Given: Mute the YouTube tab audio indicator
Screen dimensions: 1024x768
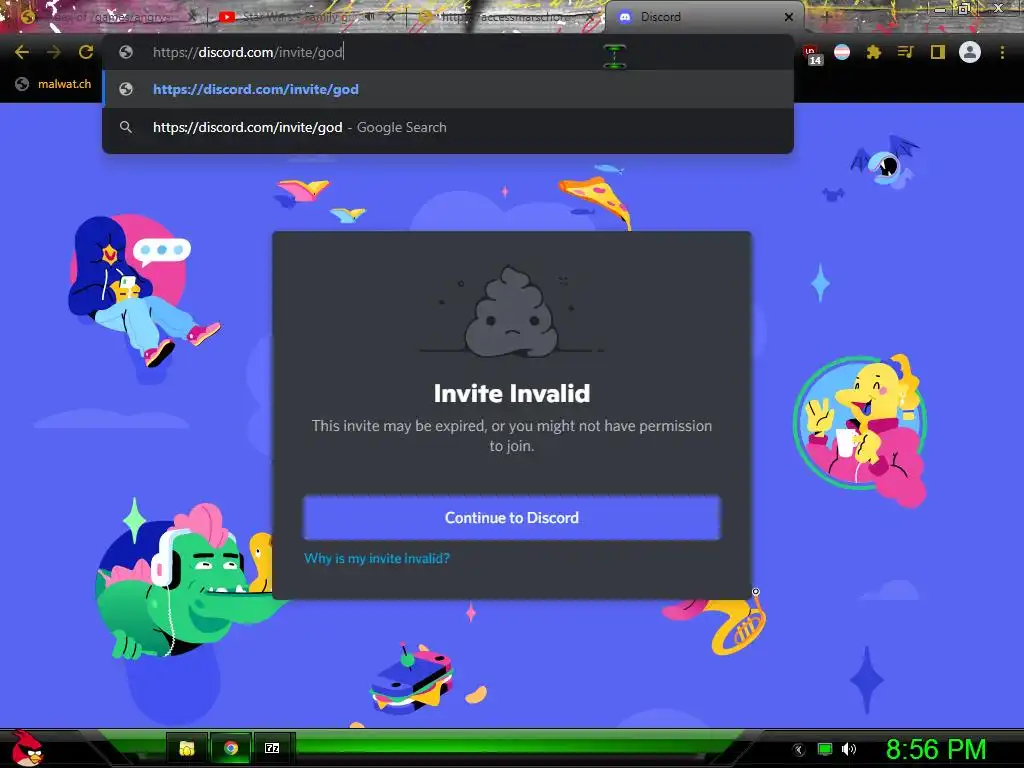Looking at the screenshot, I should (x=371, y=18).
